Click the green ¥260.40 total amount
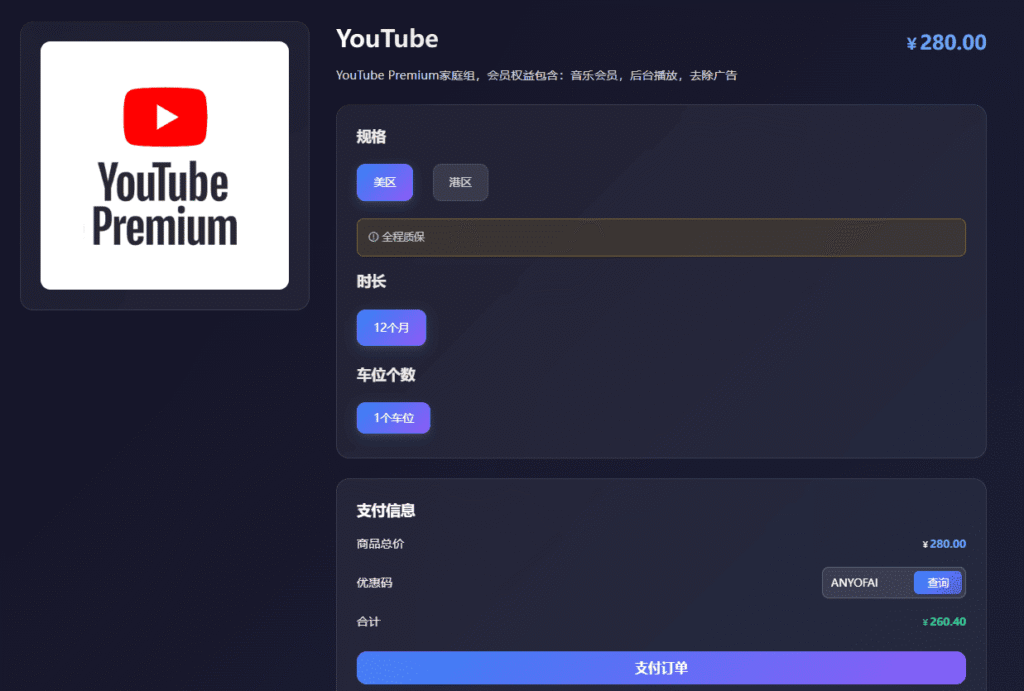1024x691 pixels. [944, 621]
